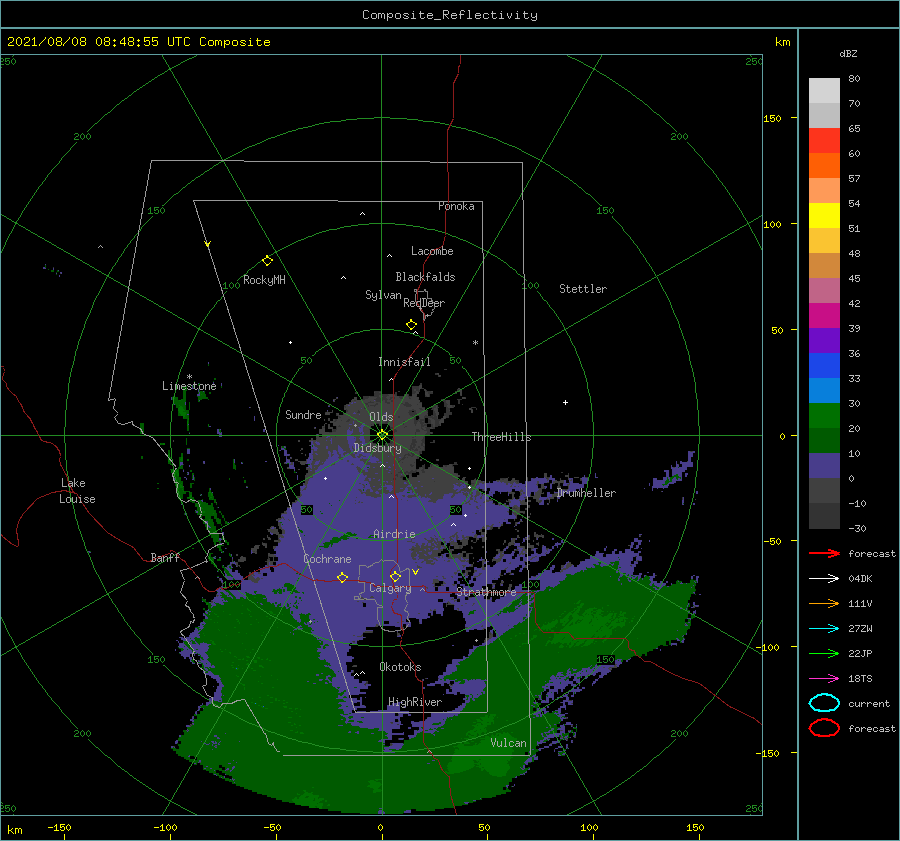This screenshot has height=841, width=900.
Task: Click the asterisk marker east of Innisfail
Action: [475, 343]
